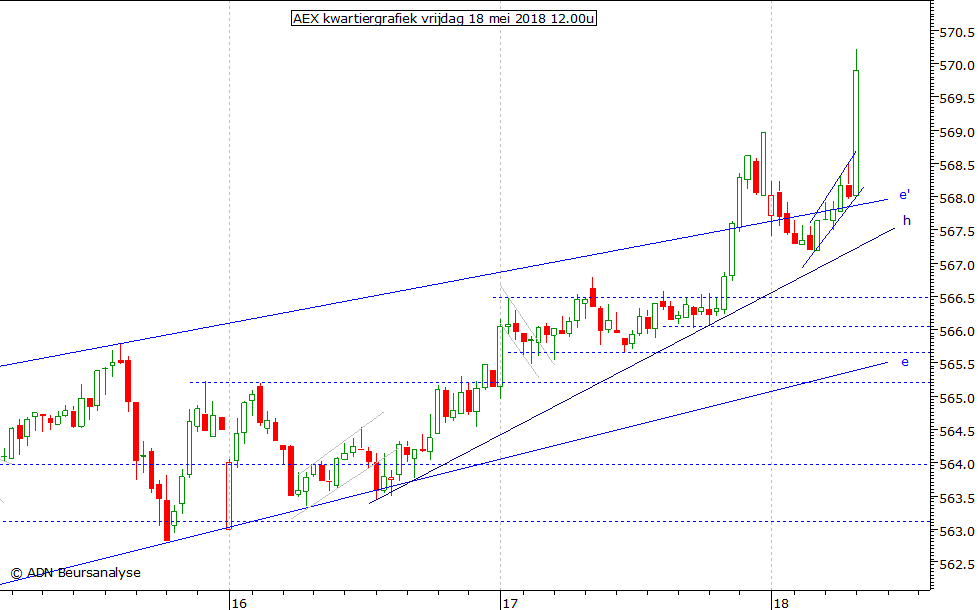
Task: Select the price label 568.5
Action: [957, 165]
